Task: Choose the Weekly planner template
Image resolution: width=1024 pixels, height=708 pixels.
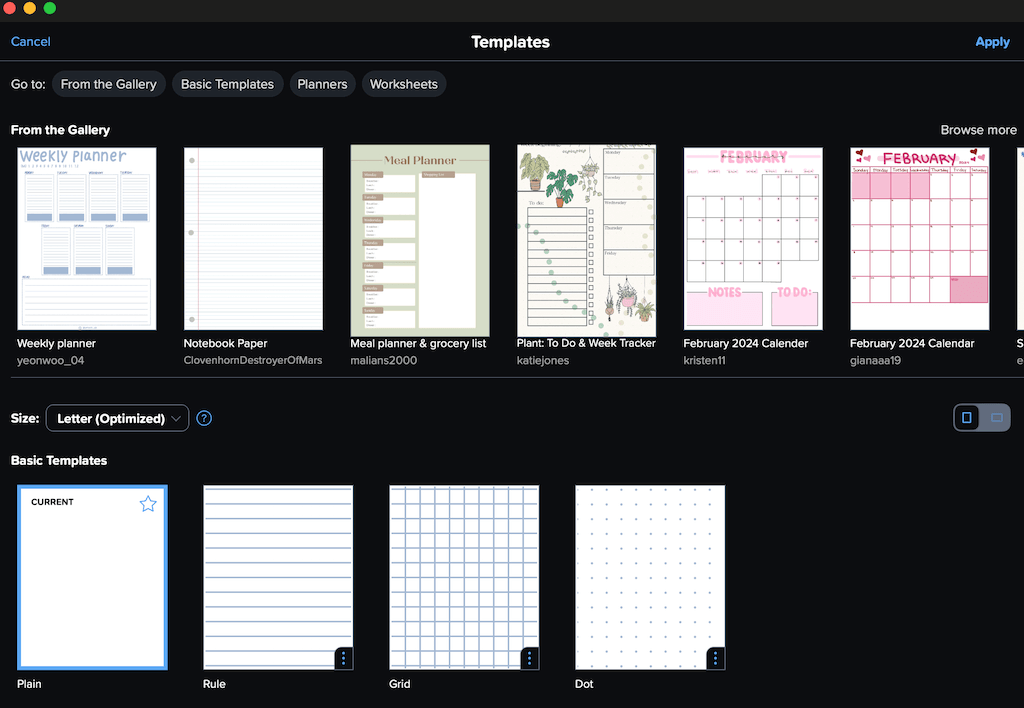Action: click(x=86, y=238)
